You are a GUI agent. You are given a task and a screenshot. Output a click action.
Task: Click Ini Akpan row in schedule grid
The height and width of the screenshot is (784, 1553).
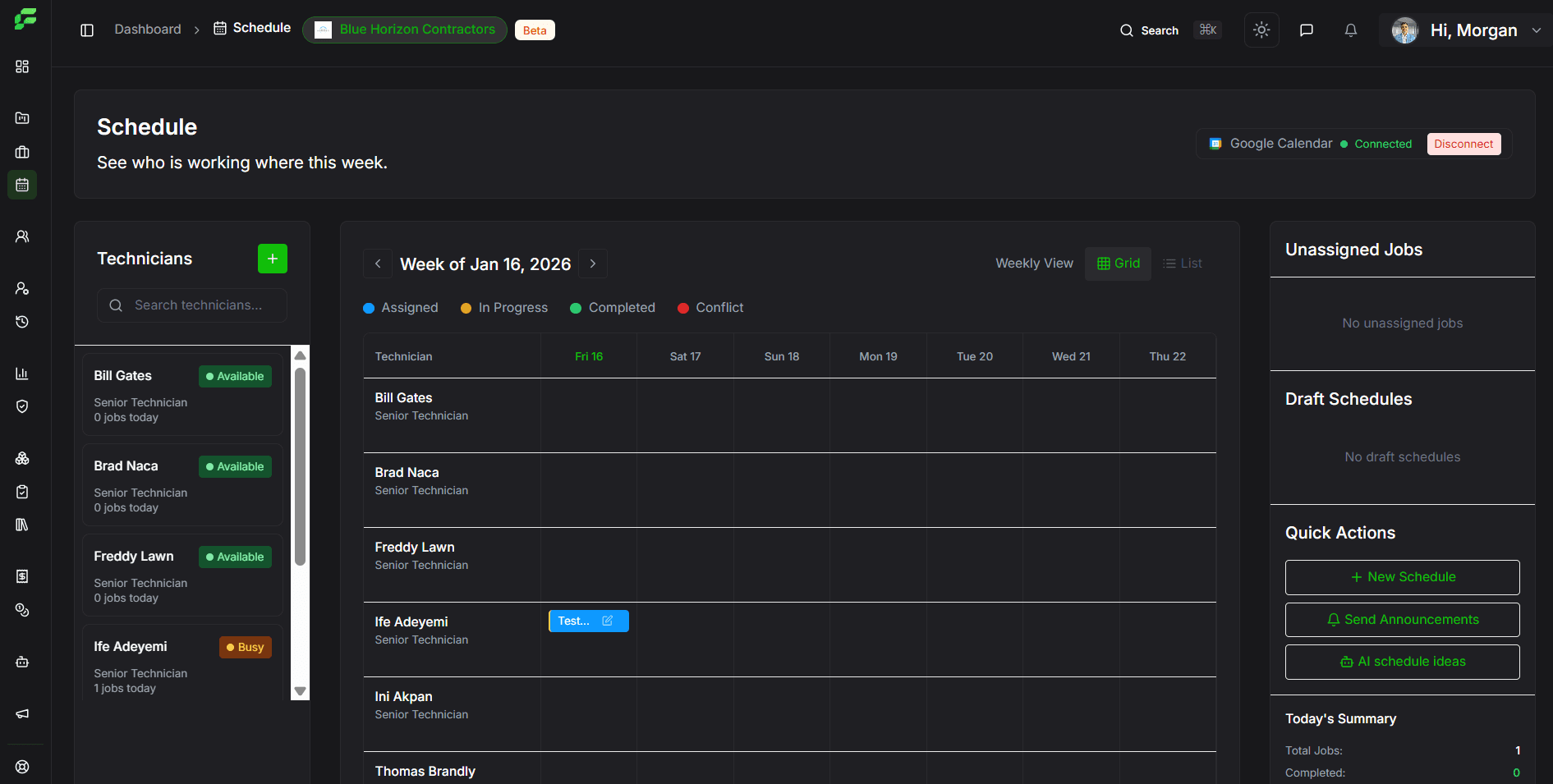[x=789, y=714]
